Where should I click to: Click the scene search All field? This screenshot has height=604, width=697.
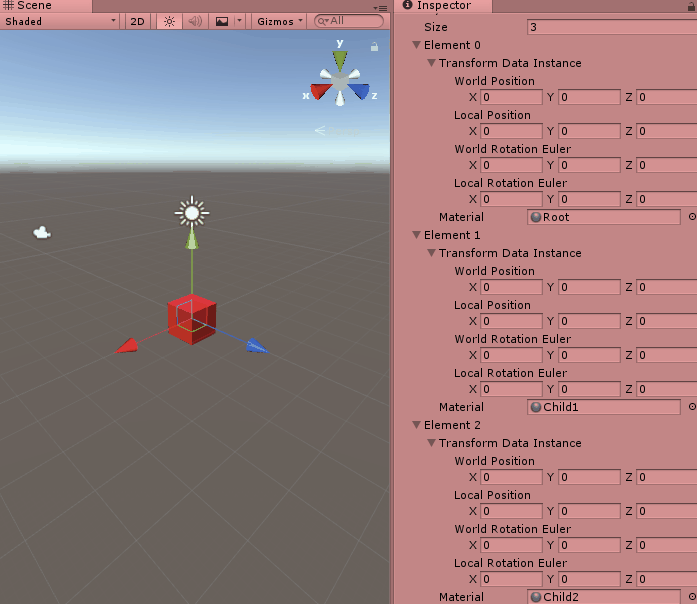point(348,21)
